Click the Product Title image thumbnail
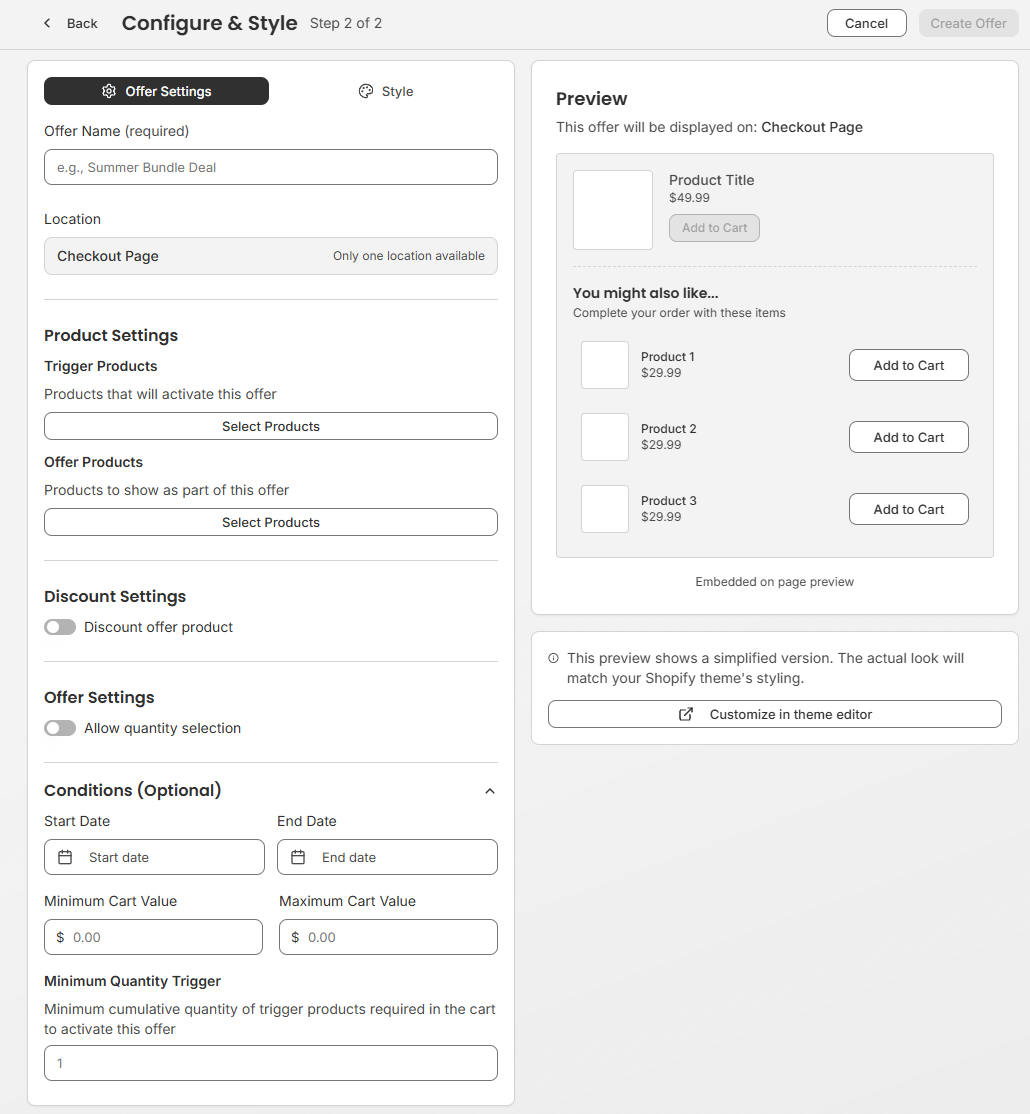The width and height of the screenshot is (1030, 1114). 612,210
